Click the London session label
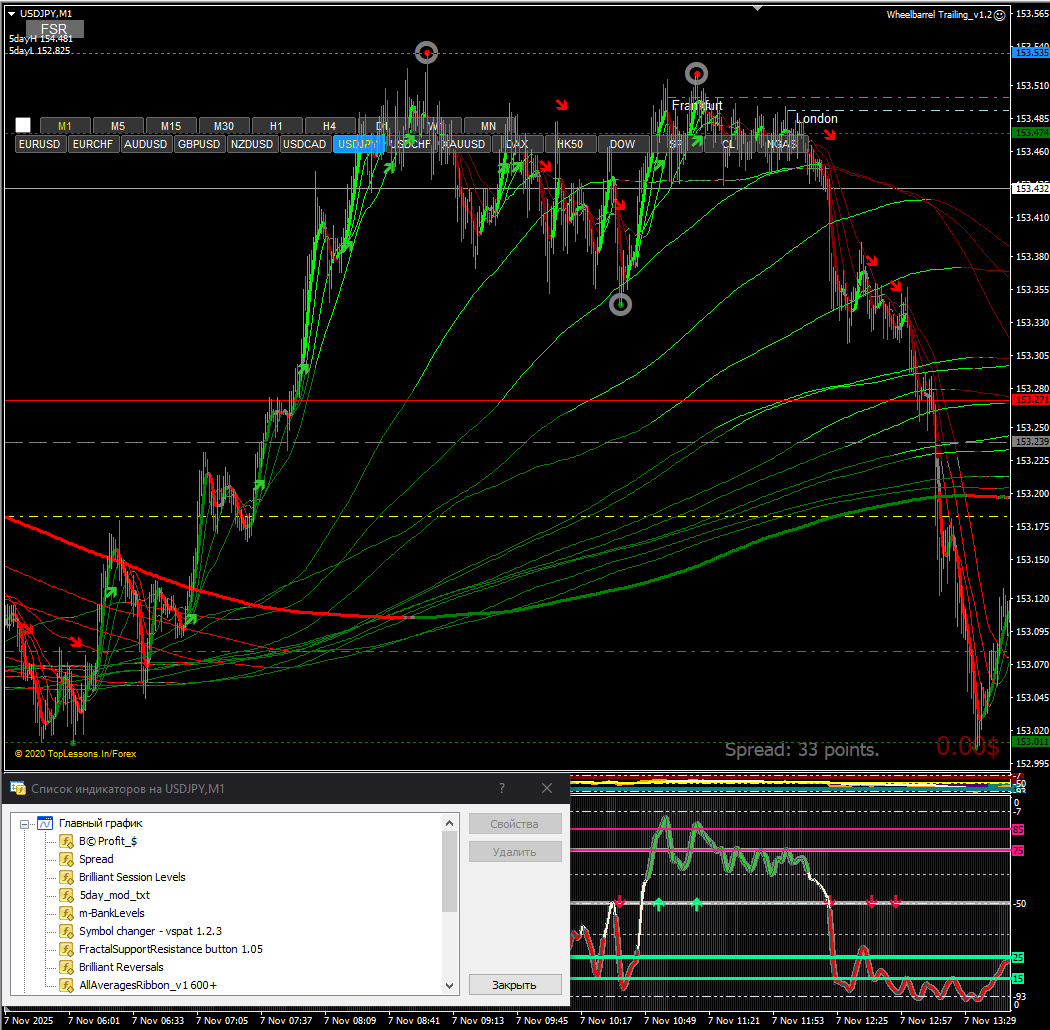Screen dimensions: 1050x1030 click(816, 119)
